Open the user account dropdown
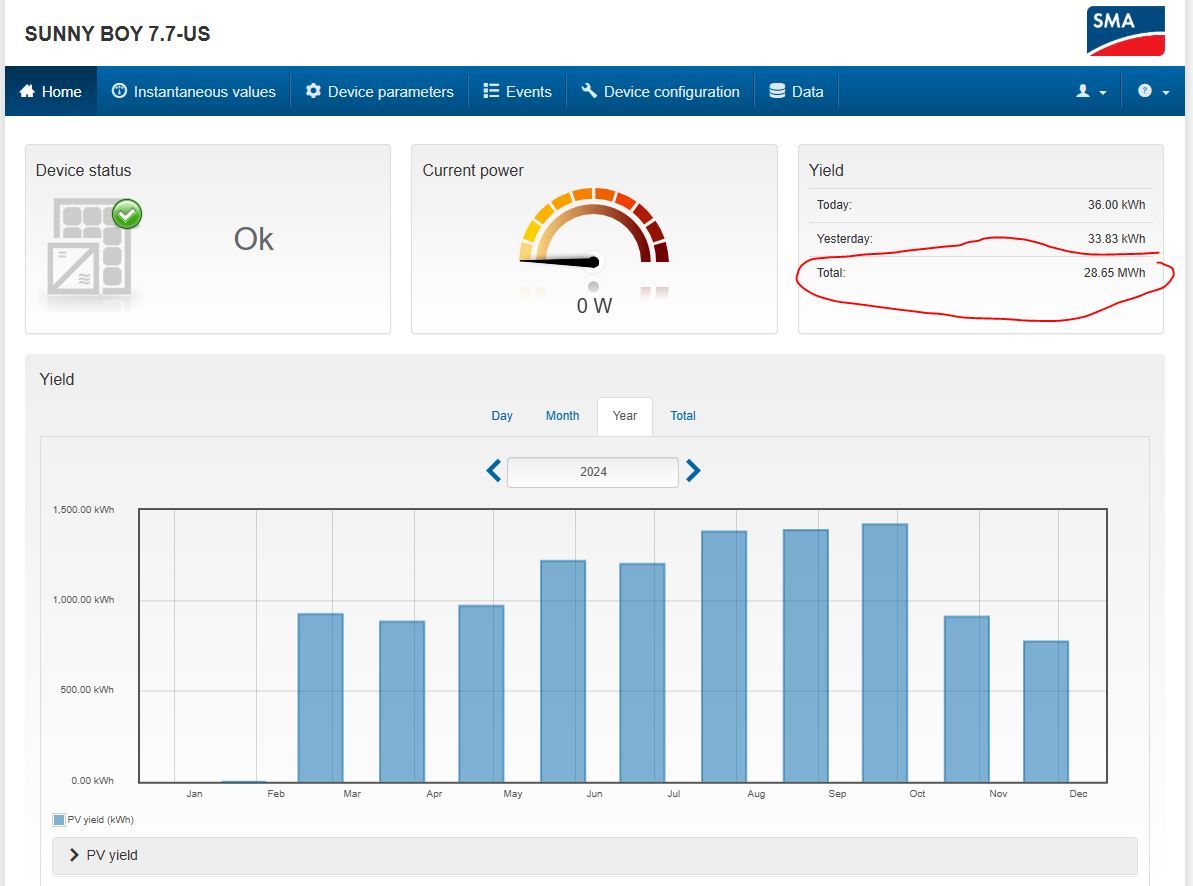Screen dimensions: 1193x886 (x=1091, y=91)
